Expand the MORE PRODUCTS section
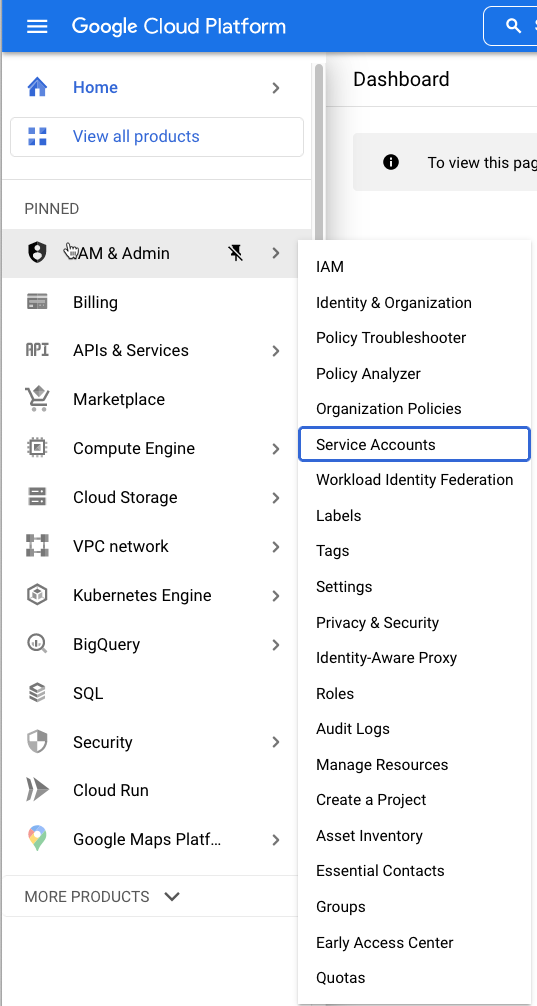This screenshot has height=1006, width=537. pos(103,896)
